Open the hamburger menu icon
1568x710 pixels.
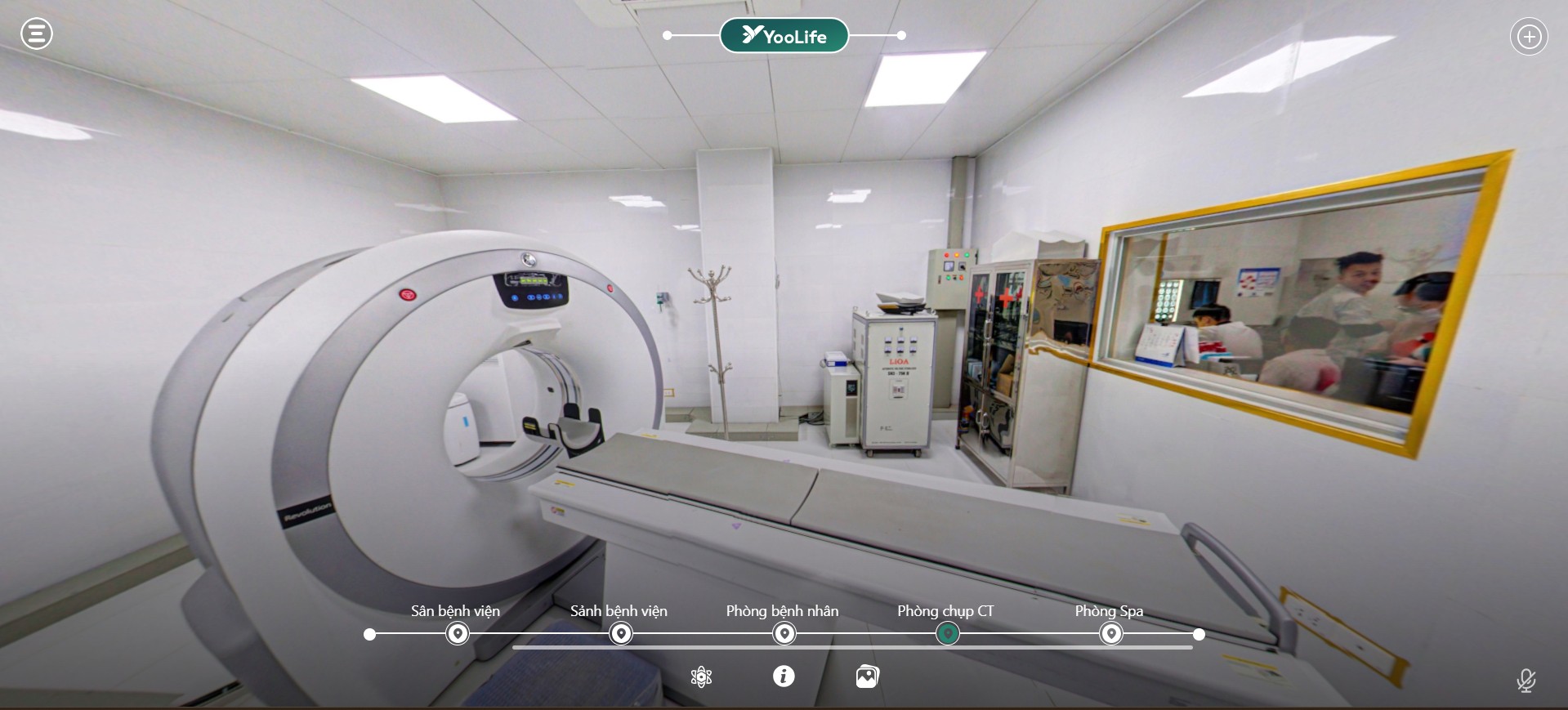coord(37,34)
